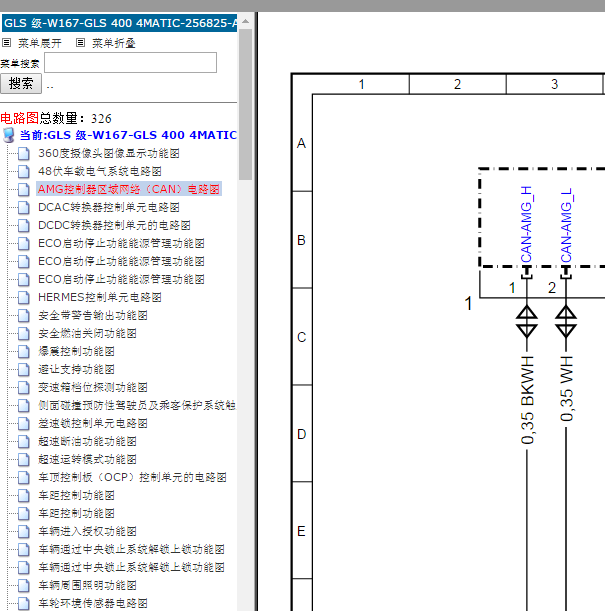The height and width of the screenshot is (611, 605).
Task: Open 安全燃油关闭功能图
Action: point(87,334)
